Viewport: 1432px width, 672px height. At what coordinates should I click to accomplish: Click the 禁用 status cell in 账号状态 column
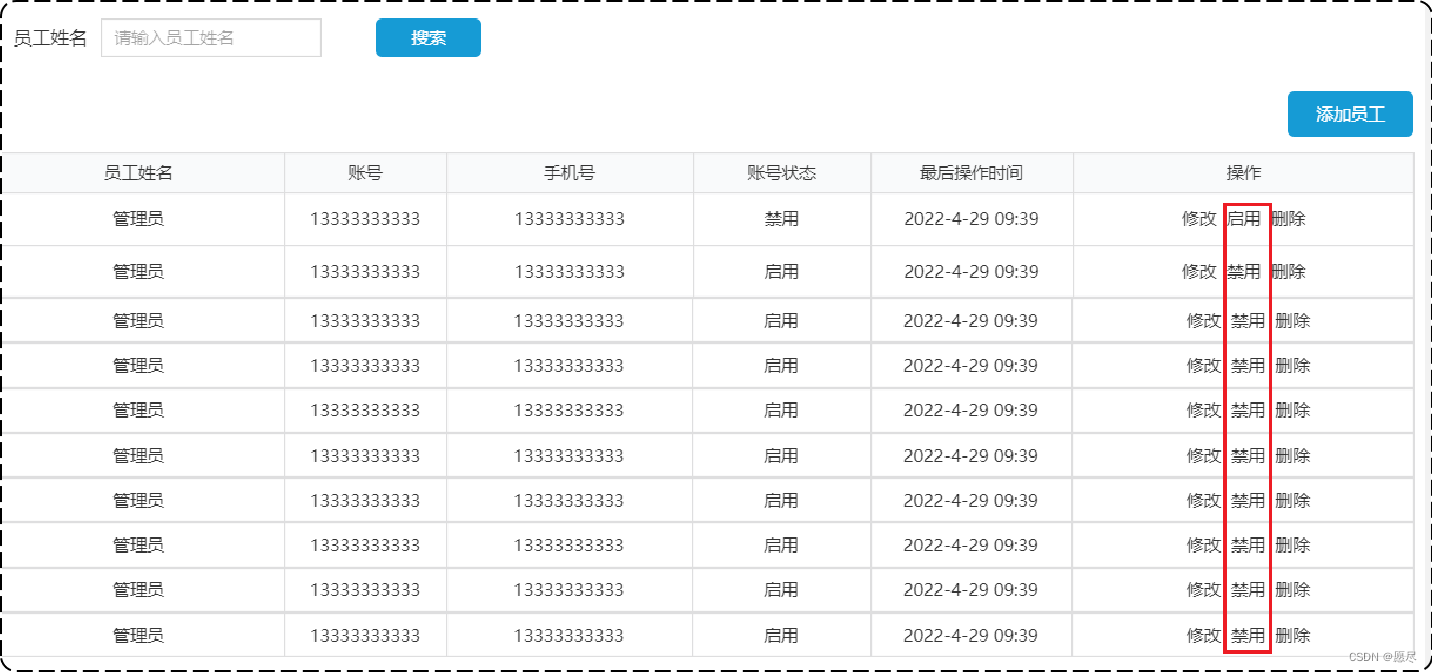[782, 218]
